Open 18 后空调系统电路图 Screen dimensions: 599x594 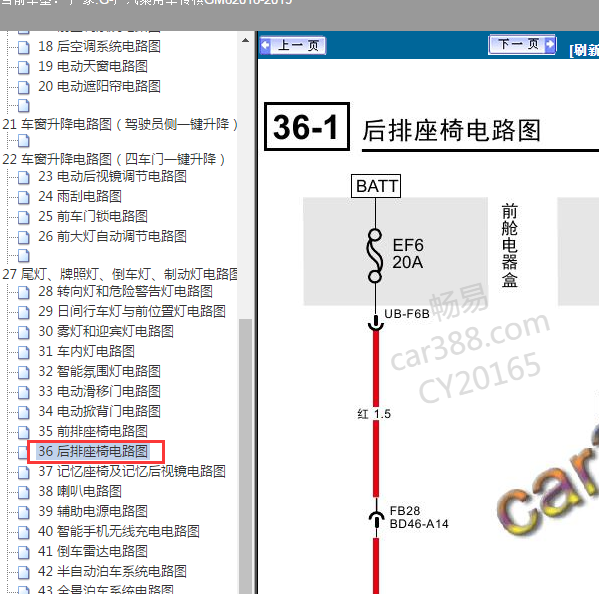coord(99,47)
